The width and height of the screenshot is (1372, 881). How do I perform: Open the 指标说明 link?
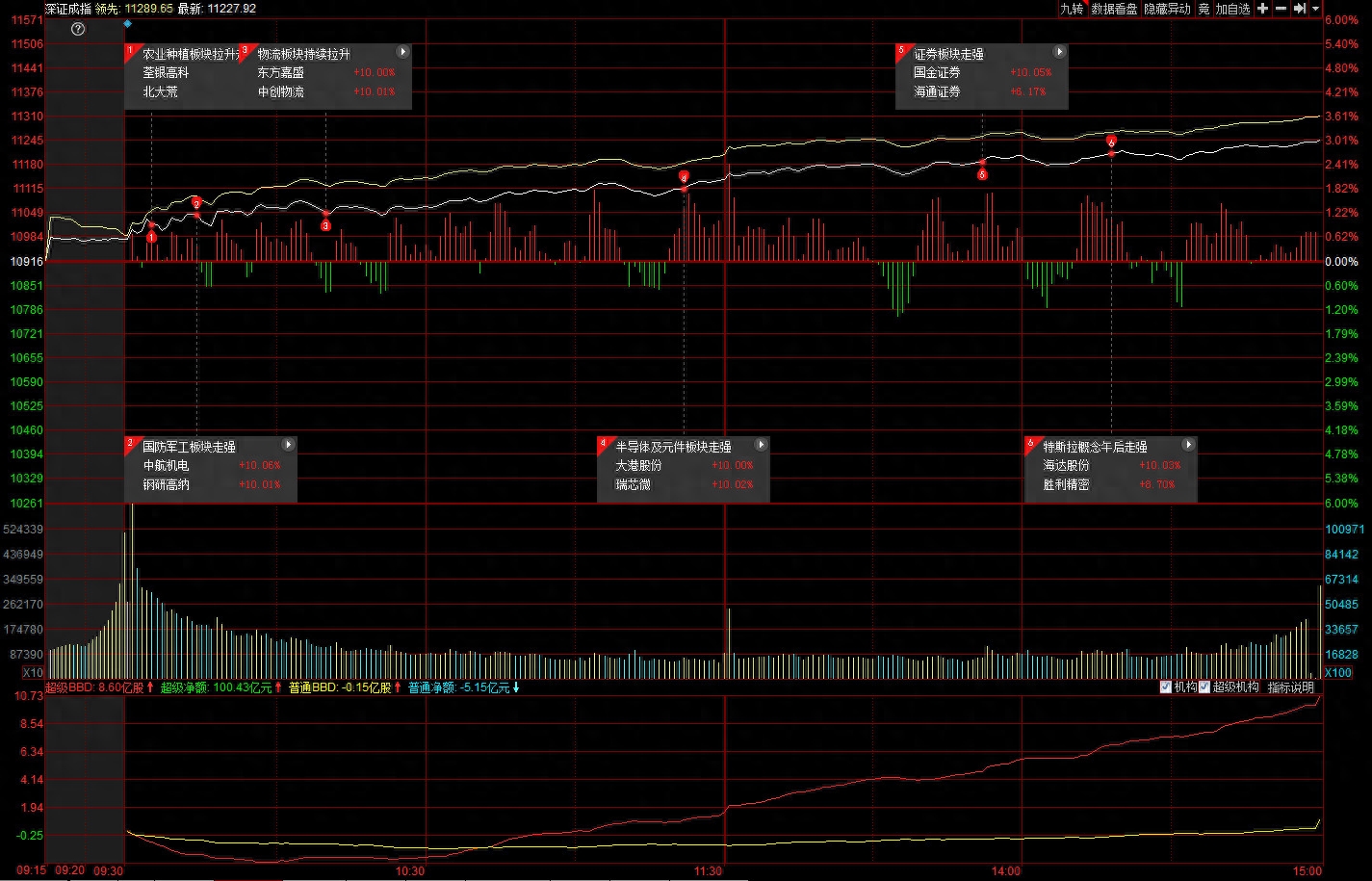coord(1290,687)
